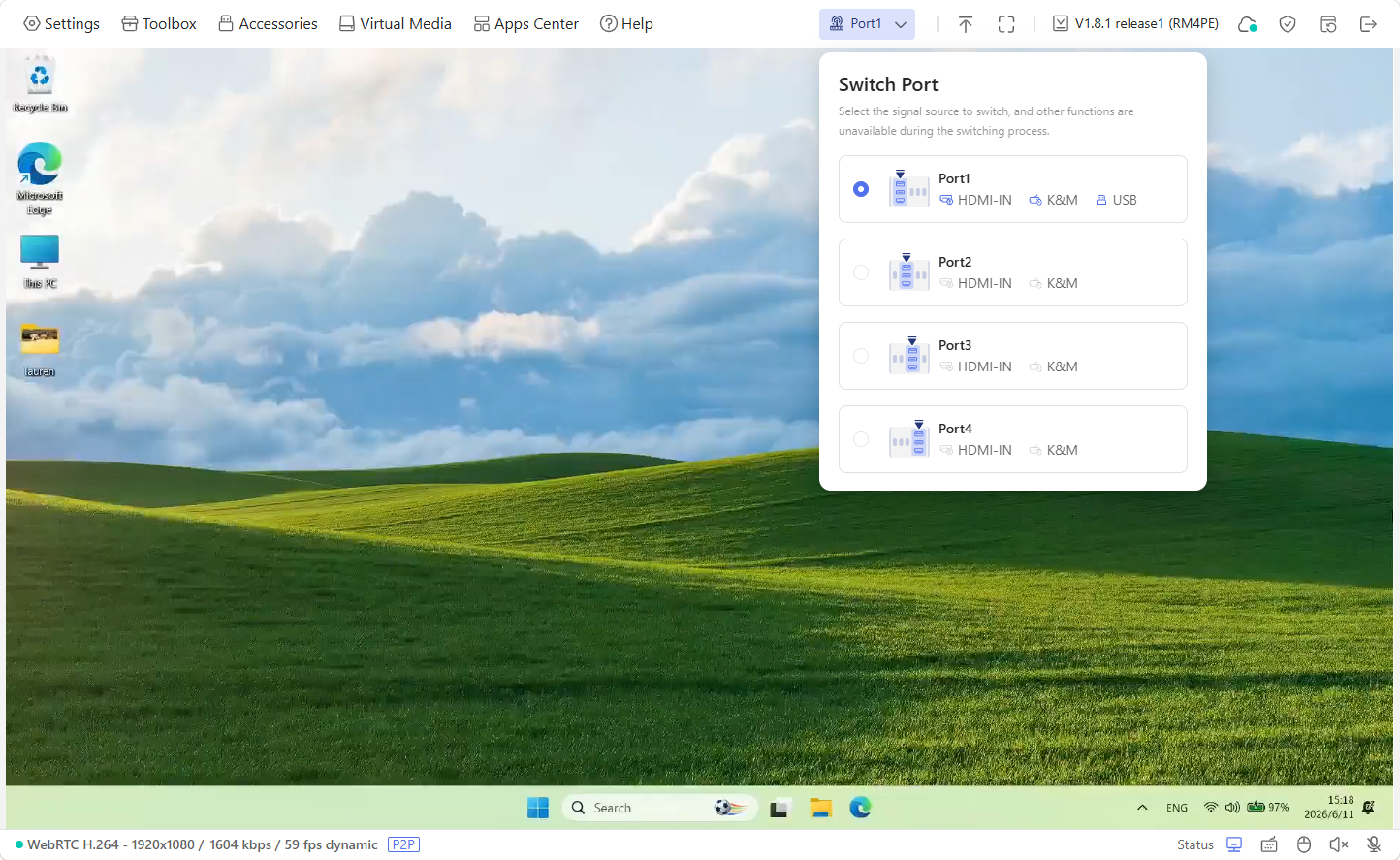Click the Port3 name label
The width and height of the screenshot is (1400, 860).
(955, 345)
